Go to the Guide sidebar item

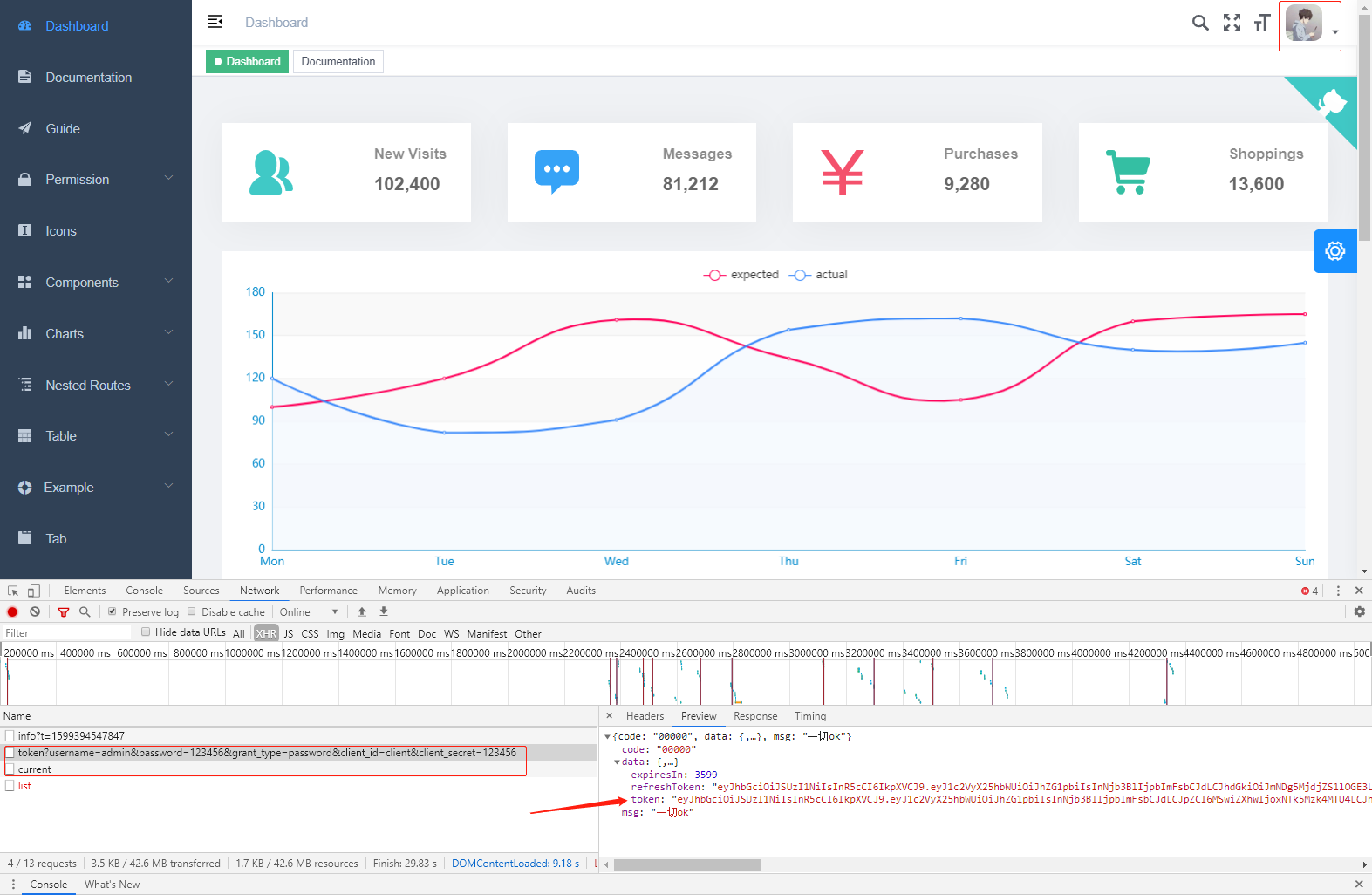[x=96, y=129]
